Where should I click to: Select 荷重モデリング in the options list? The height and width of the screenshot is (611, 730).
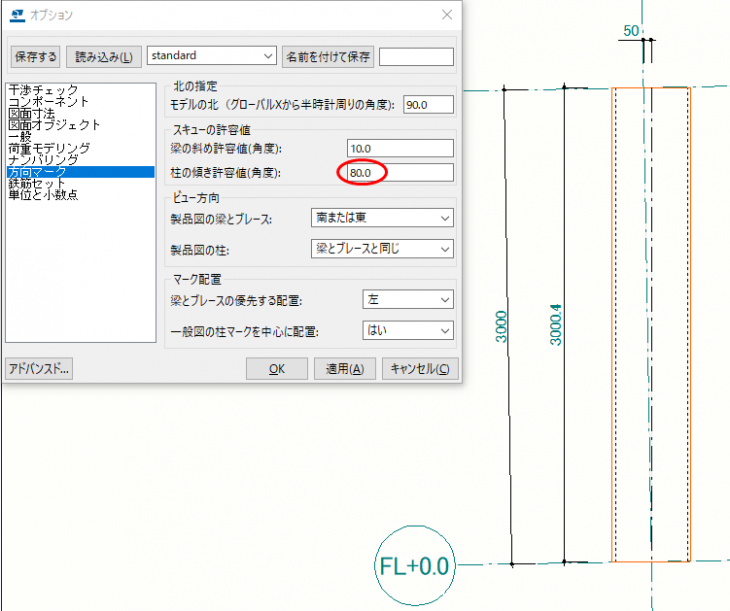coord(49,148)
